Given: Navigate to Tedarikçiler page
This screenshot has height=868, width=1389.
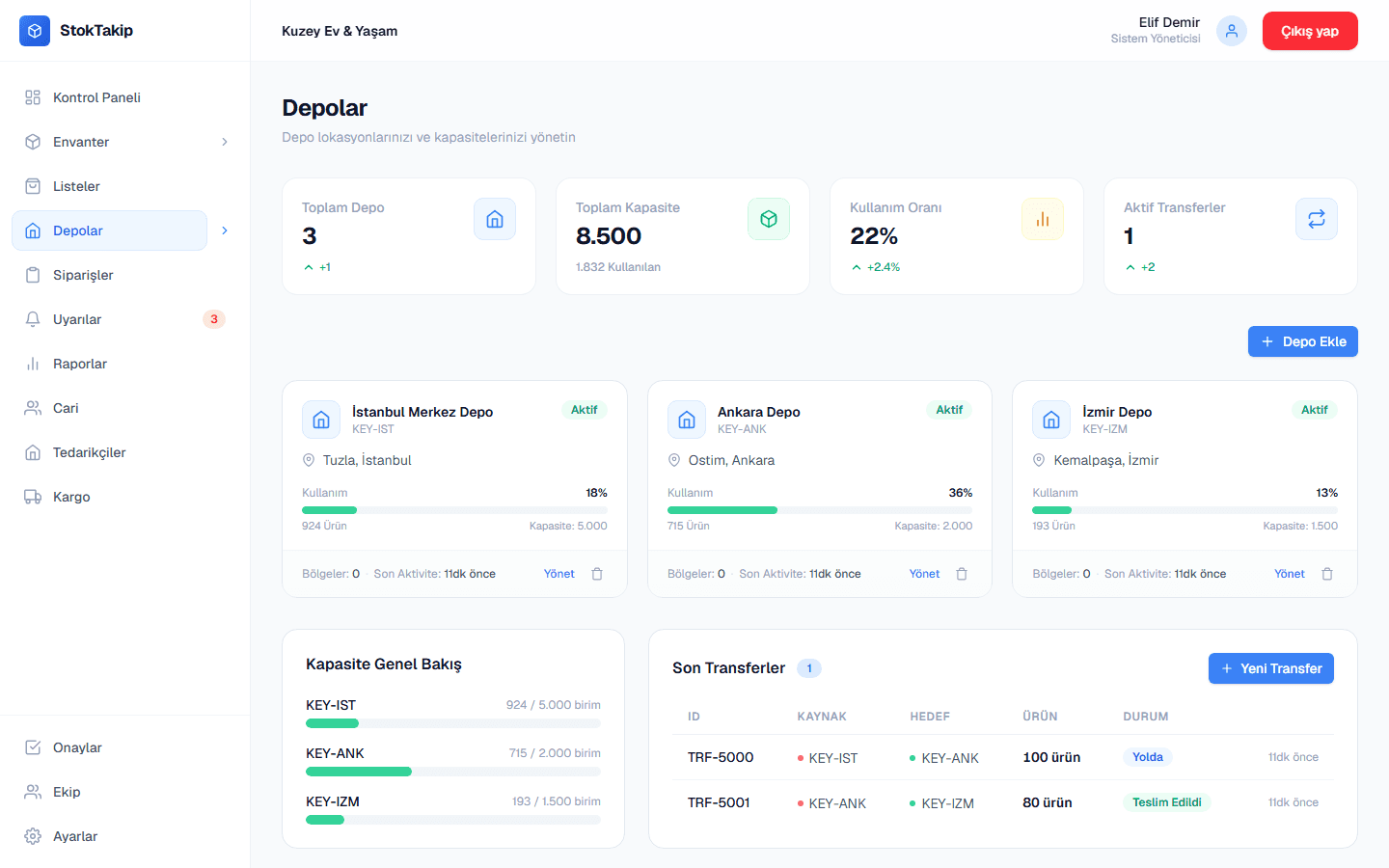Looking at the screenshot, I should [125, 452].
